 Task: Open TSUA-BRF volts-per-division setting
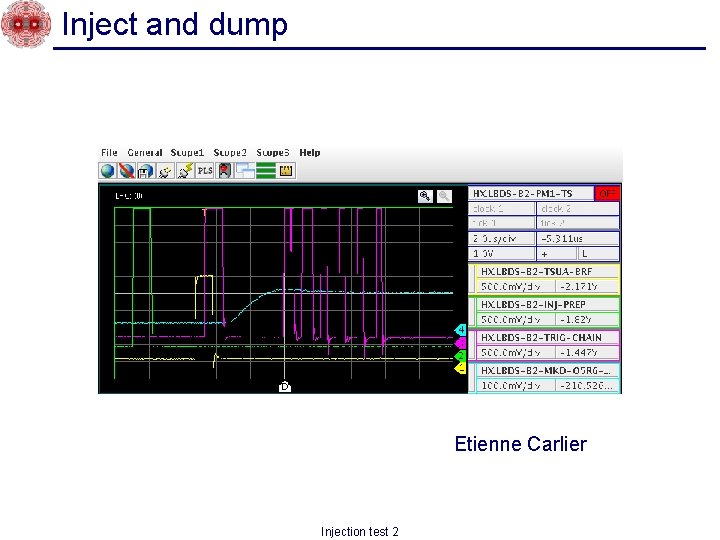515,287
